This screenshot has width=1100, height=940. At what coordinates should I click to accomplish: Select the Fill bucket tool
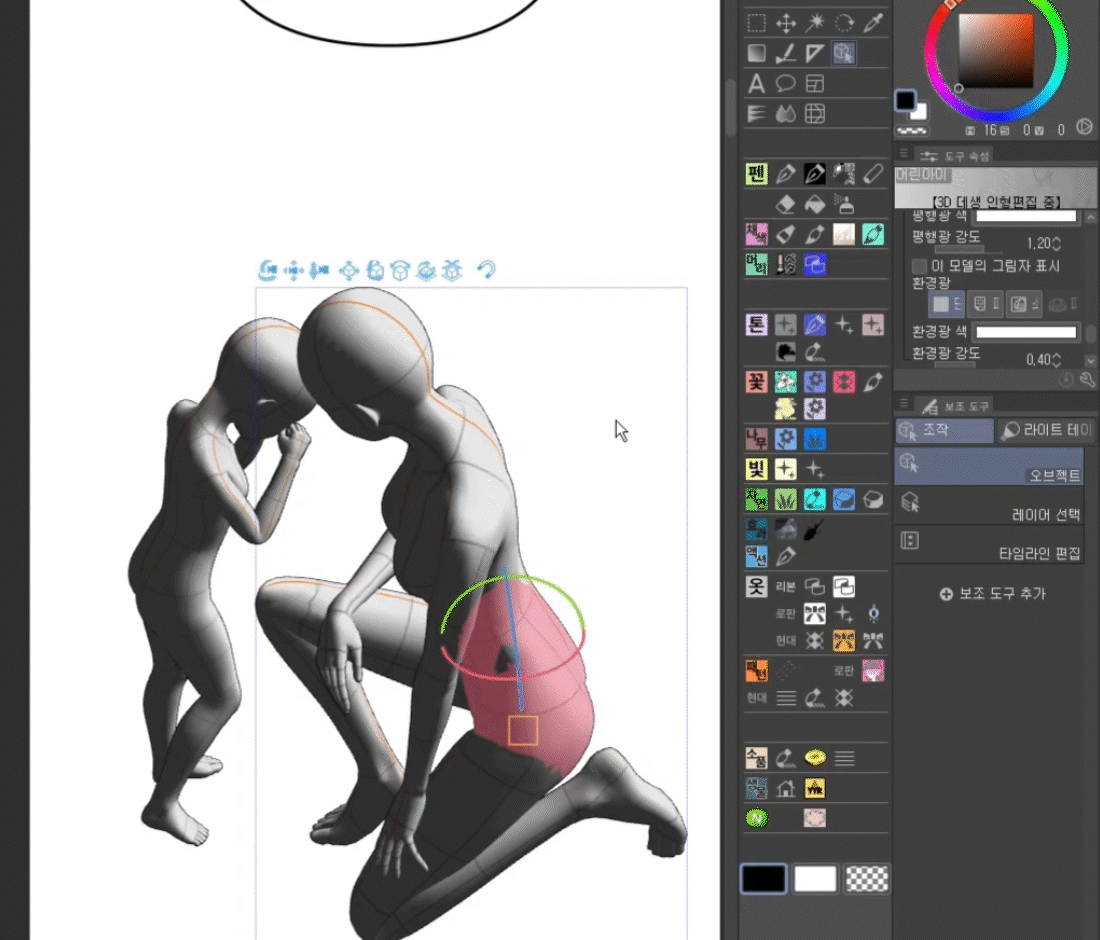[815, 204]
